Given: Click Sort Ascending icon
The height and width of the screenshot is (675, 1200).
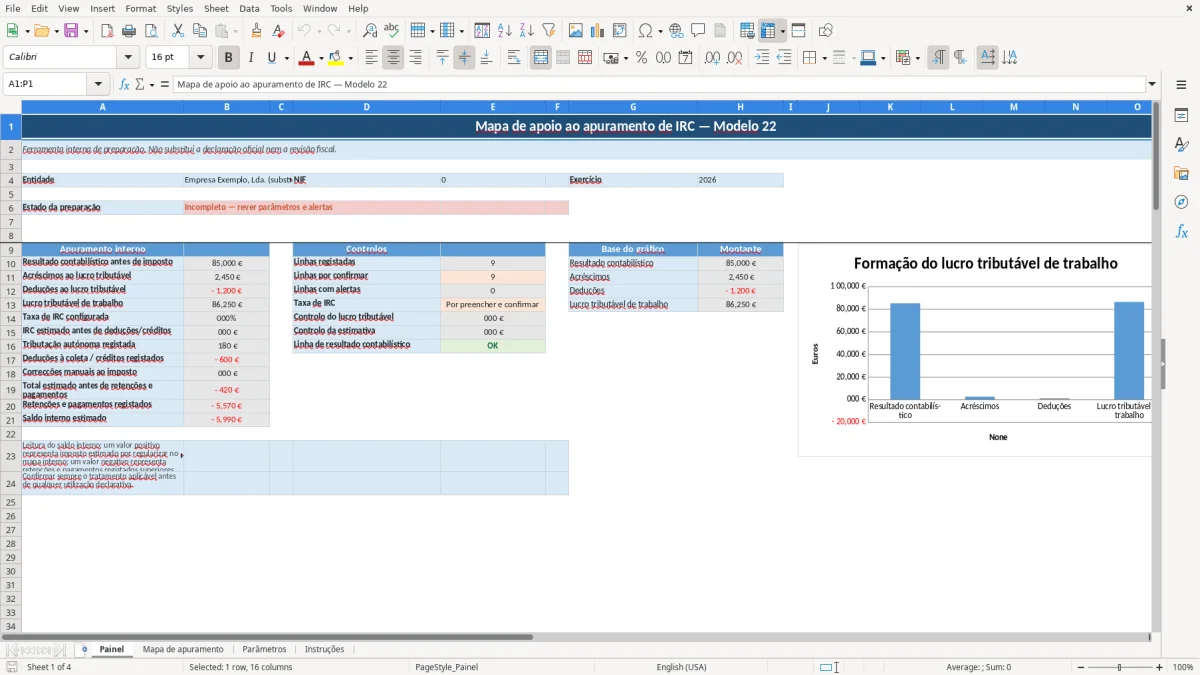Looking at the screenshot, I should 505,31.
